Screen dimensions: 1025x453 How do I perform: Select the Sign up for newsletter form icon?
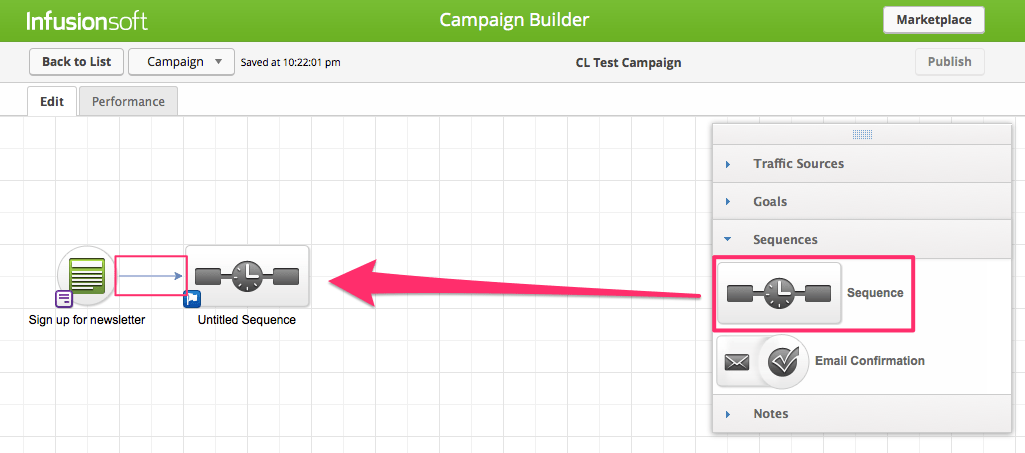88,275
